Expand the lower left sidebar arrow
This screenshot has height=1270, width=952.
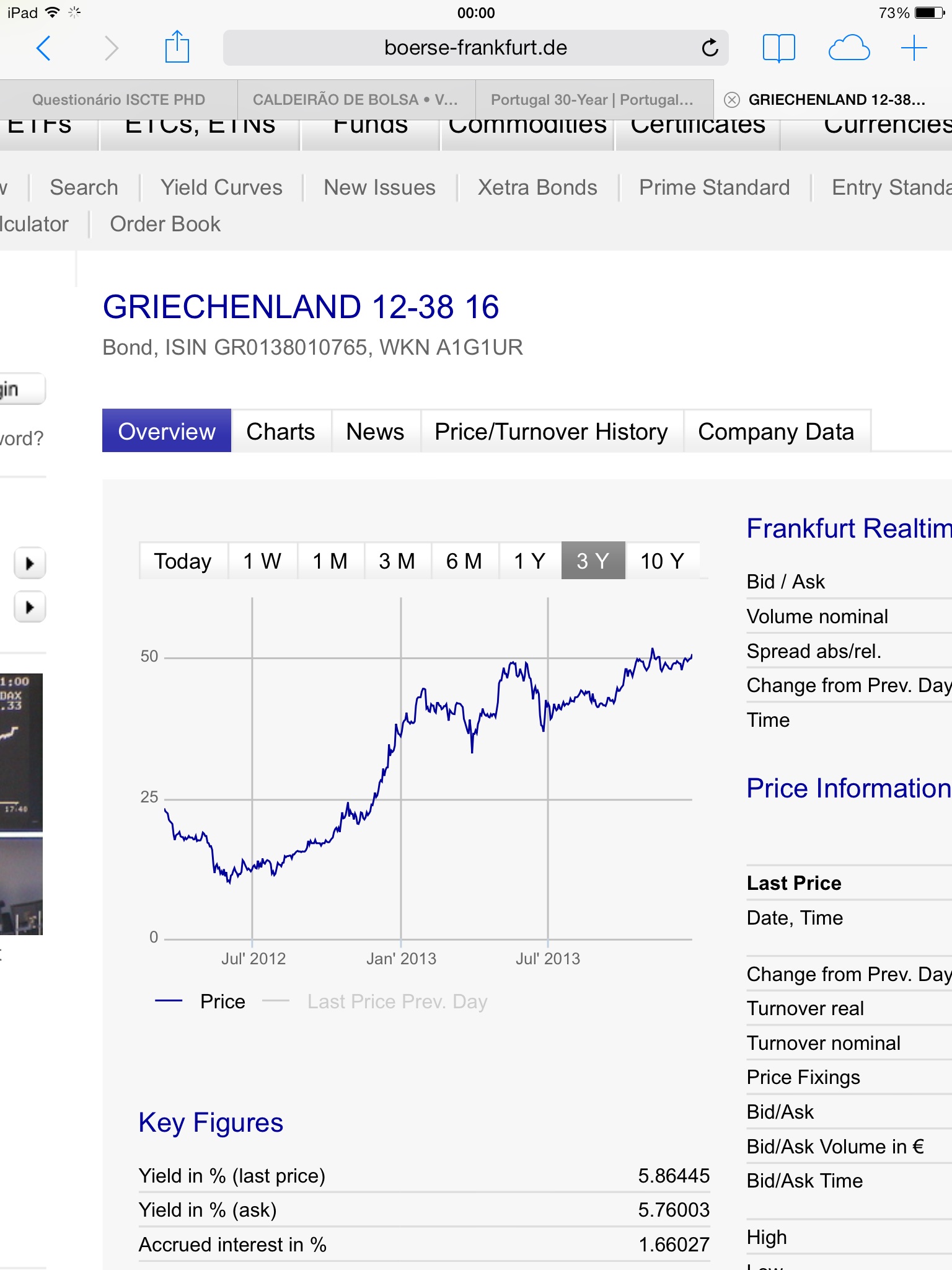[x=29, y=607]
